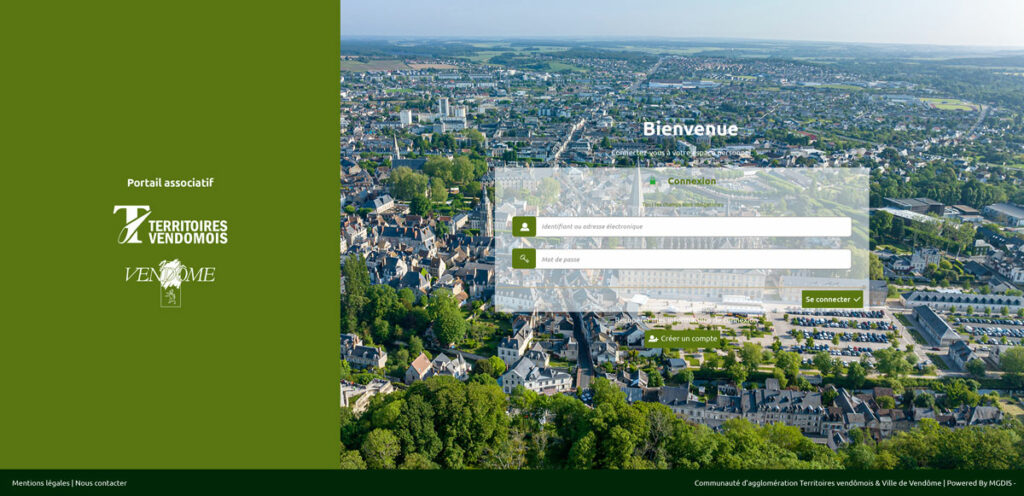Viewport: 1024px width, 496px height.
Task: Click the Territoires Vendômois logo
Action: (x=170, y=225)
